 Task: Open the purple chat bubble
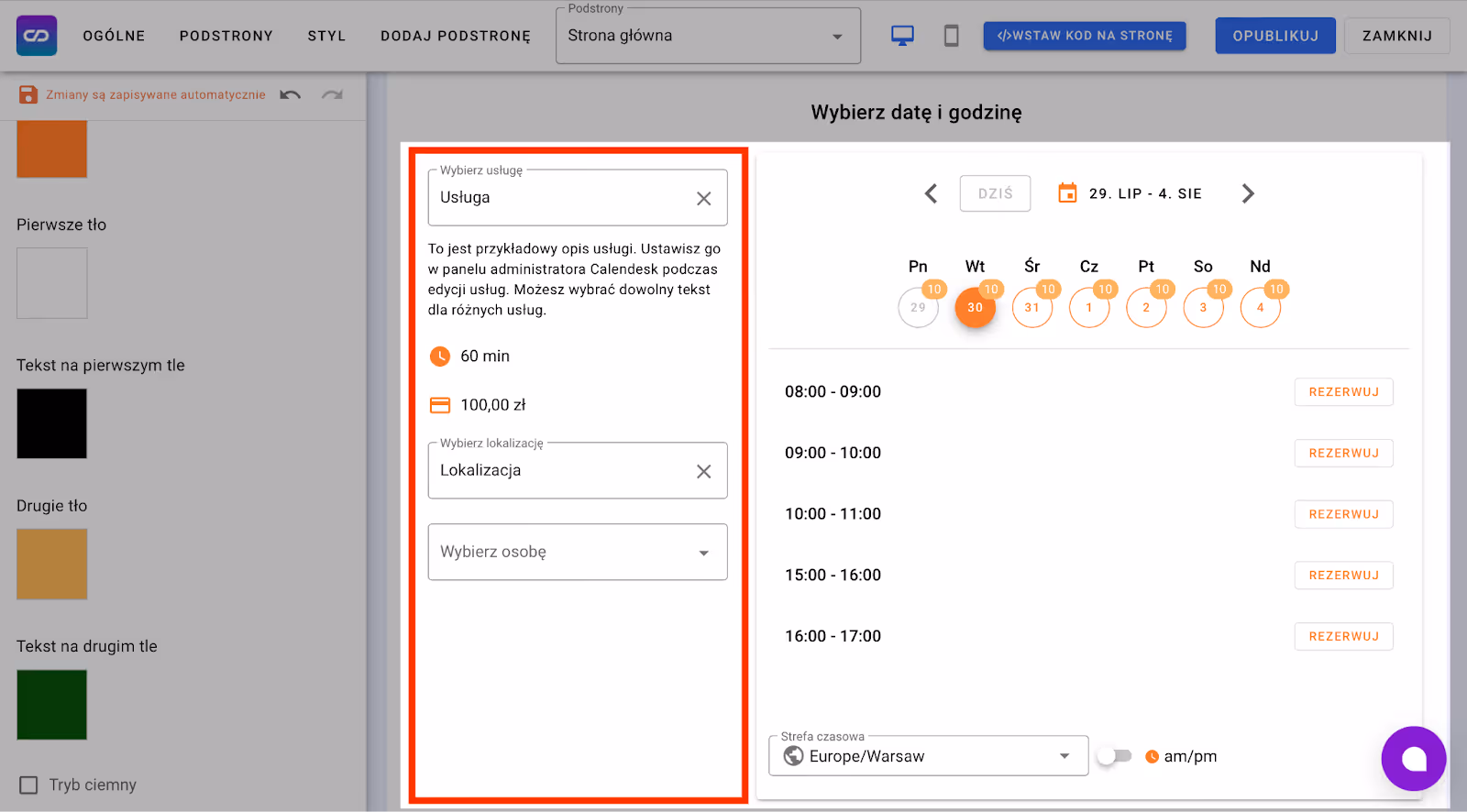click(1413, 758)
